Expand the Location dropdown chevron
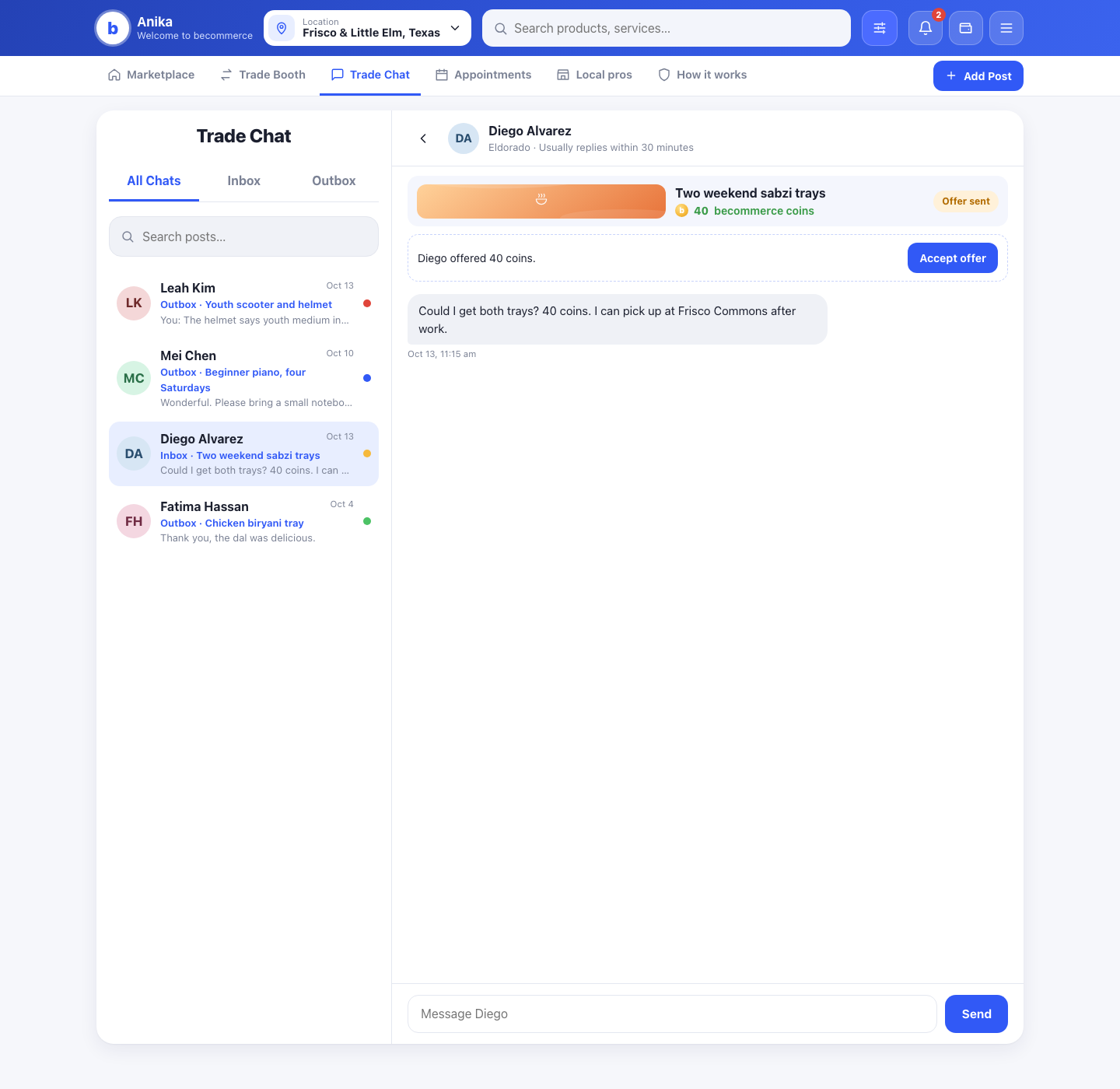The height and width of the screenshot is (1089, 1120). pyautogui.click(x=455, y=28)
